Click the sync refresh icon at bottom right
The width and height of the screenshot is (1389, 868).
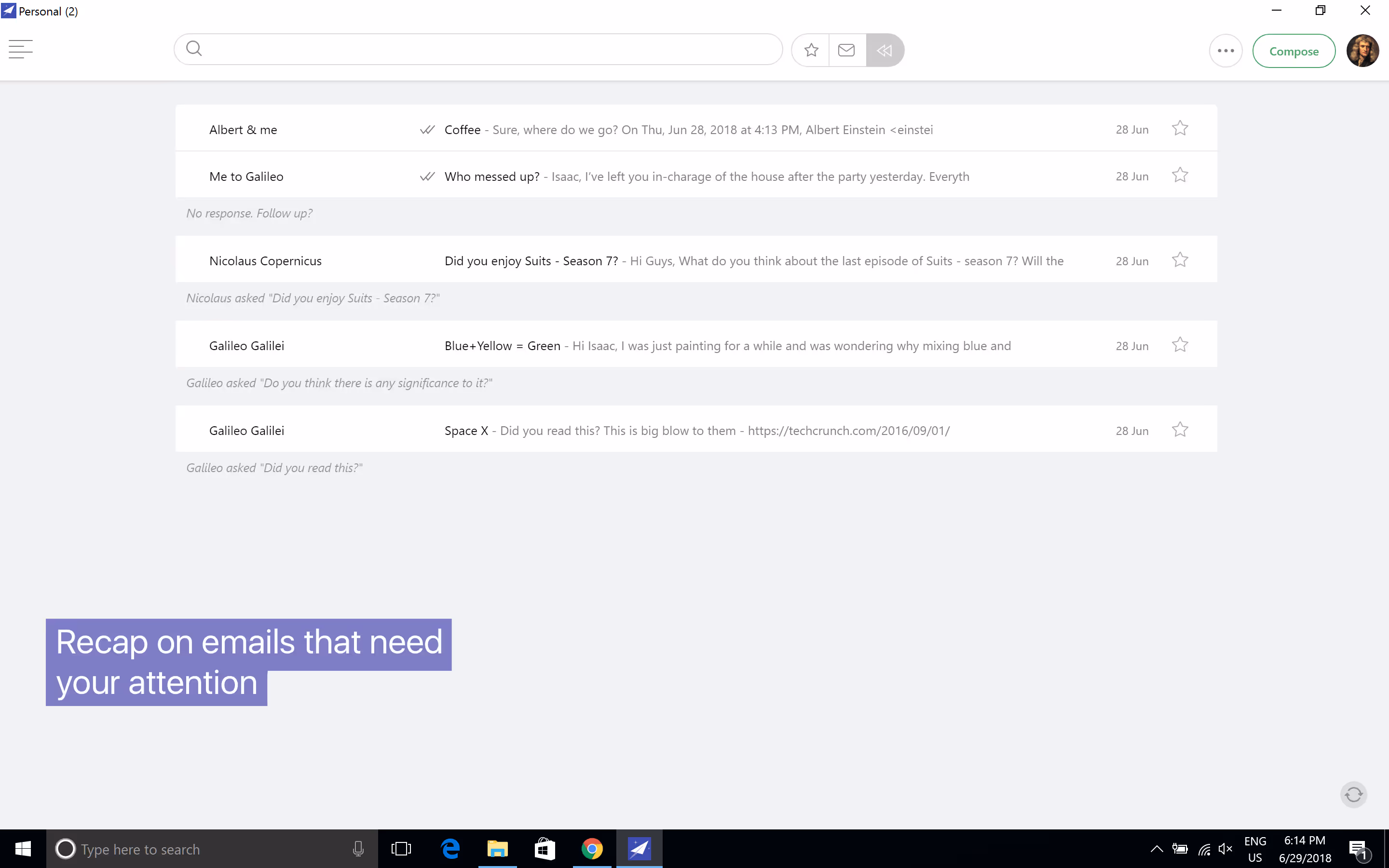click(x=1353, y=795)
